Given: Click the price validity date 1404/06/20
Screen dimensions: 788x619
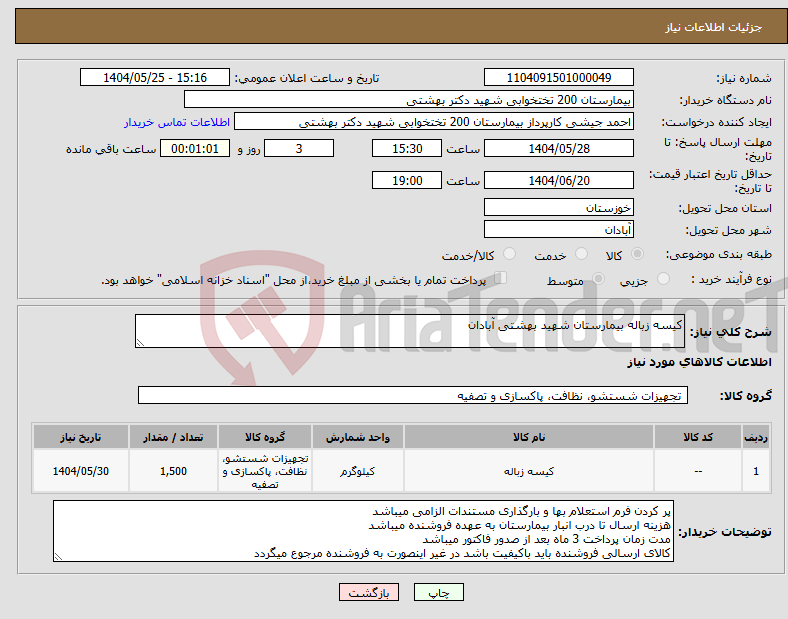Looking at the screenshot, I should (x=558, y=180).
